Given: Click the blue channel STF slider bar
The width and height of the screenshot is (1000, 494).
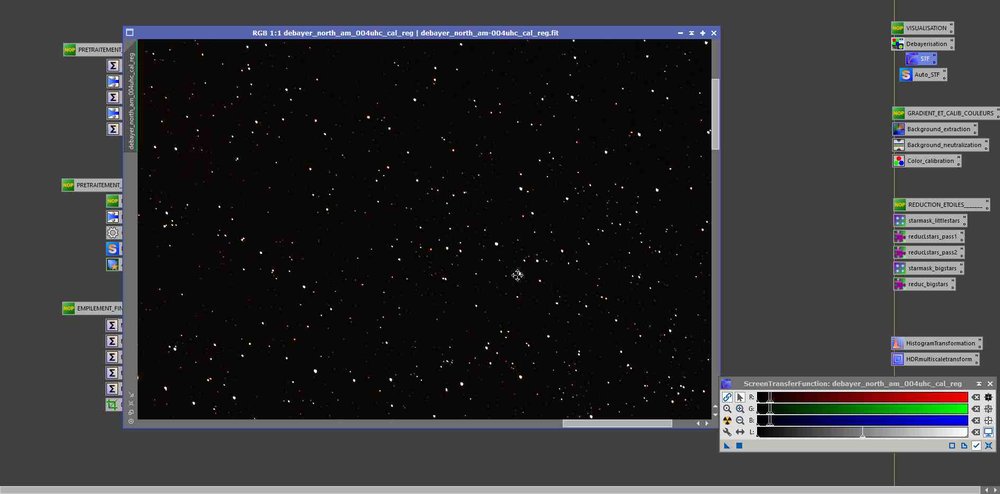Looking at the screenshot, I should click(x=862, y=420).
